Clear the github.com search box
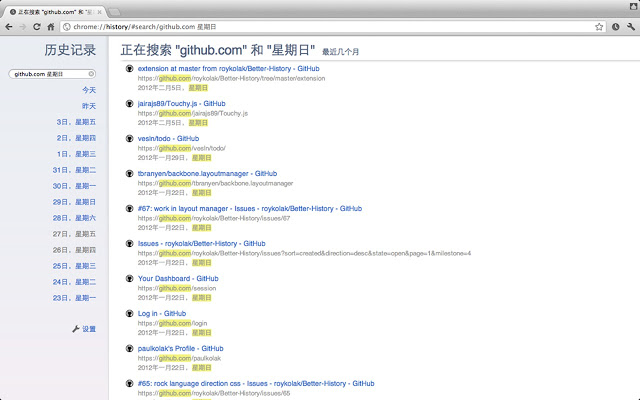 tap(91, 74)
